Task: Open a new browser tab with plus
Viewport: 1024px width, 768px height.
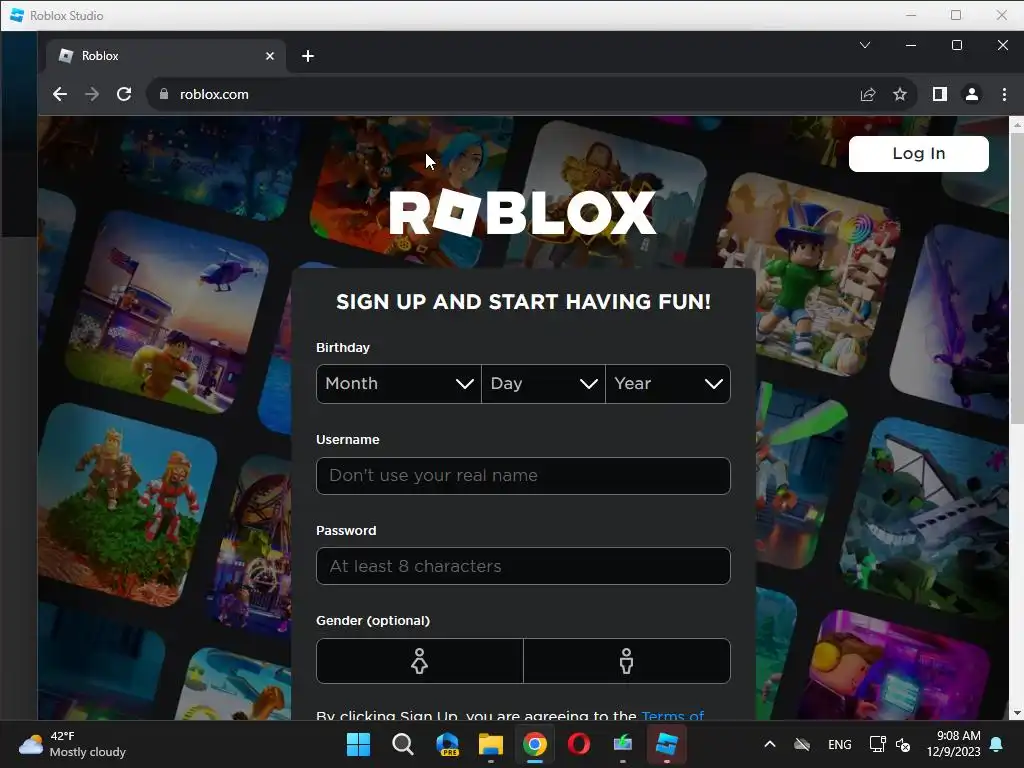Action: 308,56
